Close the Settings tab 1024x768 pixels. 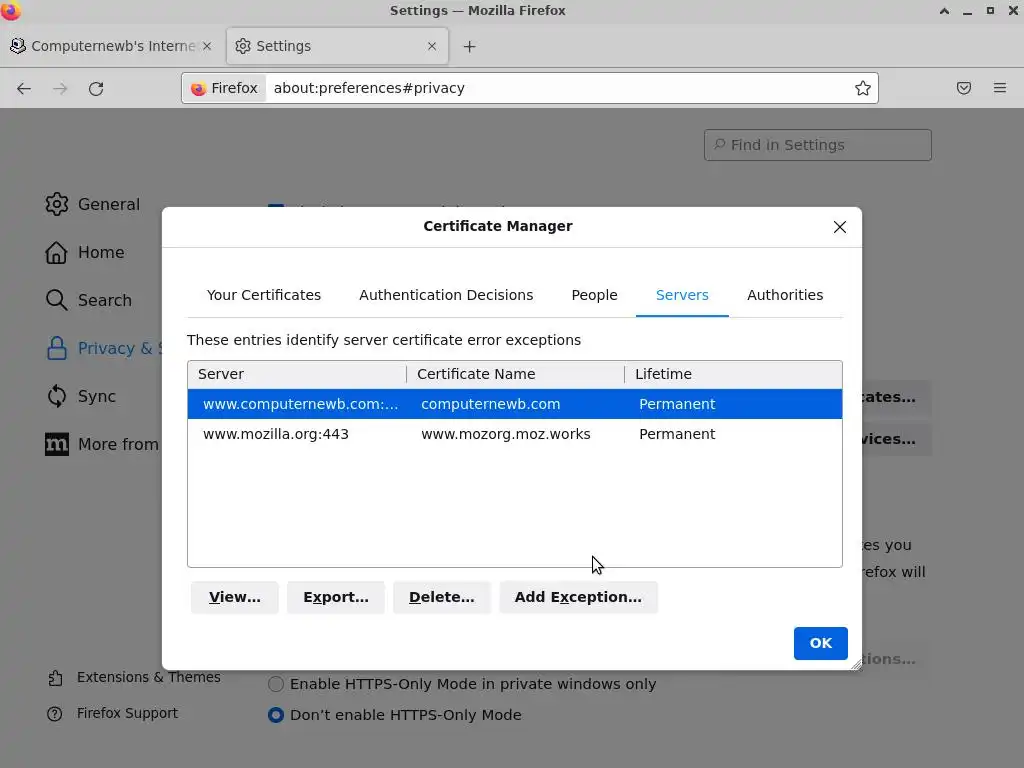coord(432,46)
